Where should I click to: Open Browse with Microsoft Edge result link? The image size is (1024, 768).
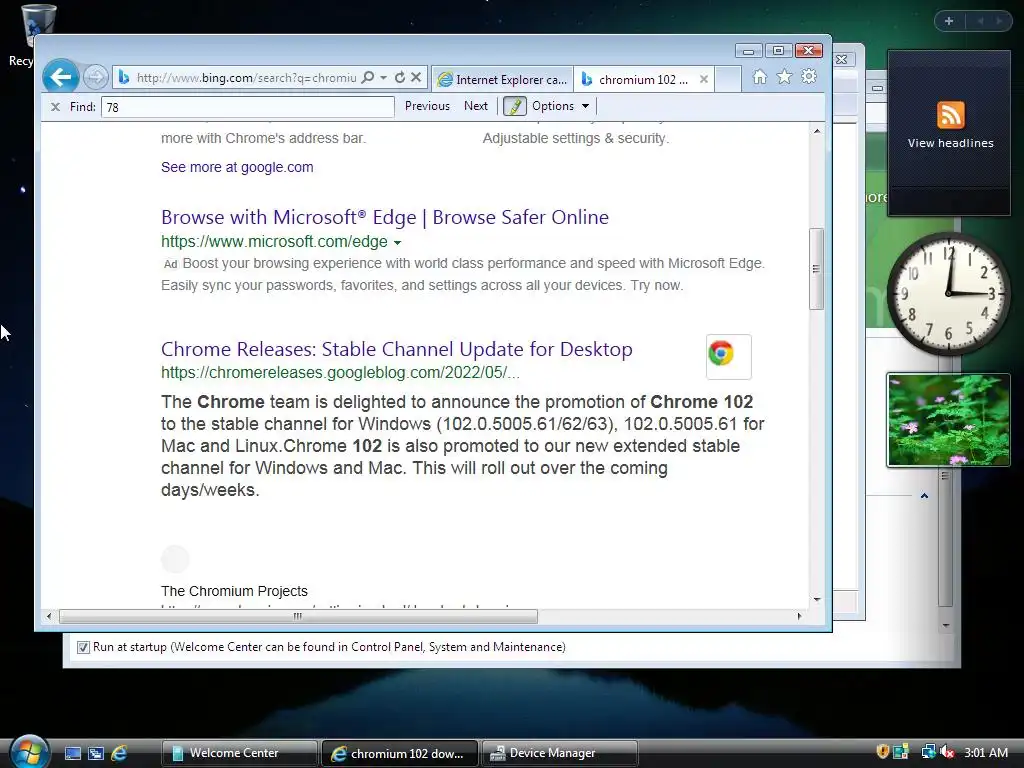pos(385,217)
